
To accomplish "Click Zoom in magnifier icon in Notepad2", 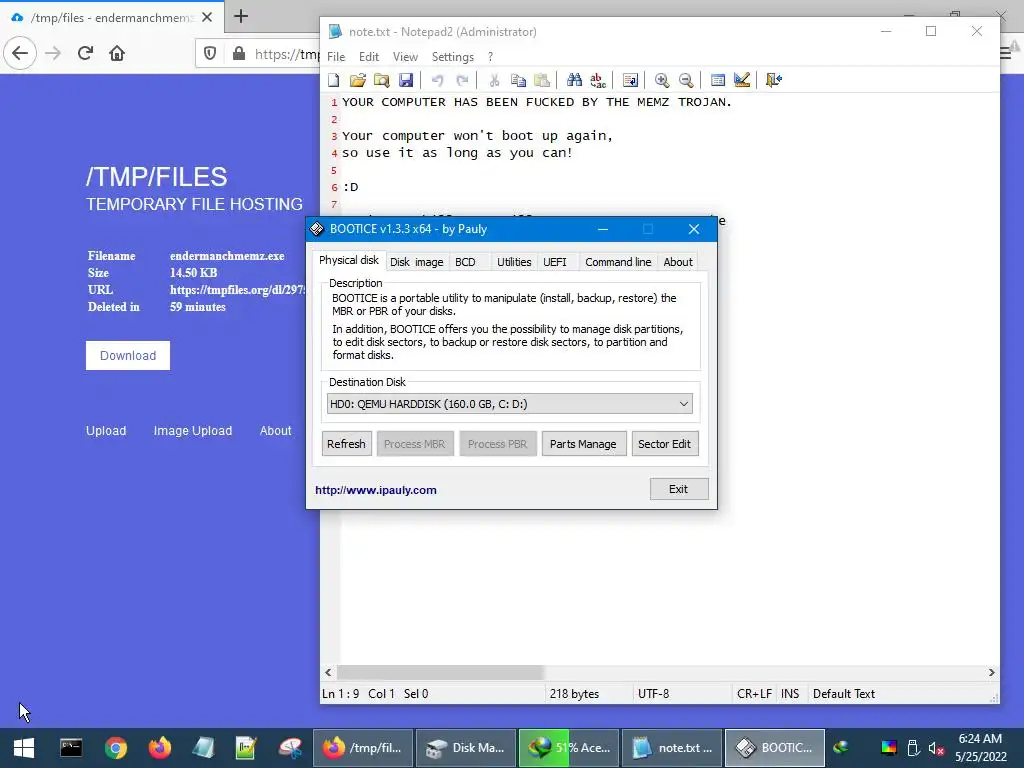I will tap(662, 80).
